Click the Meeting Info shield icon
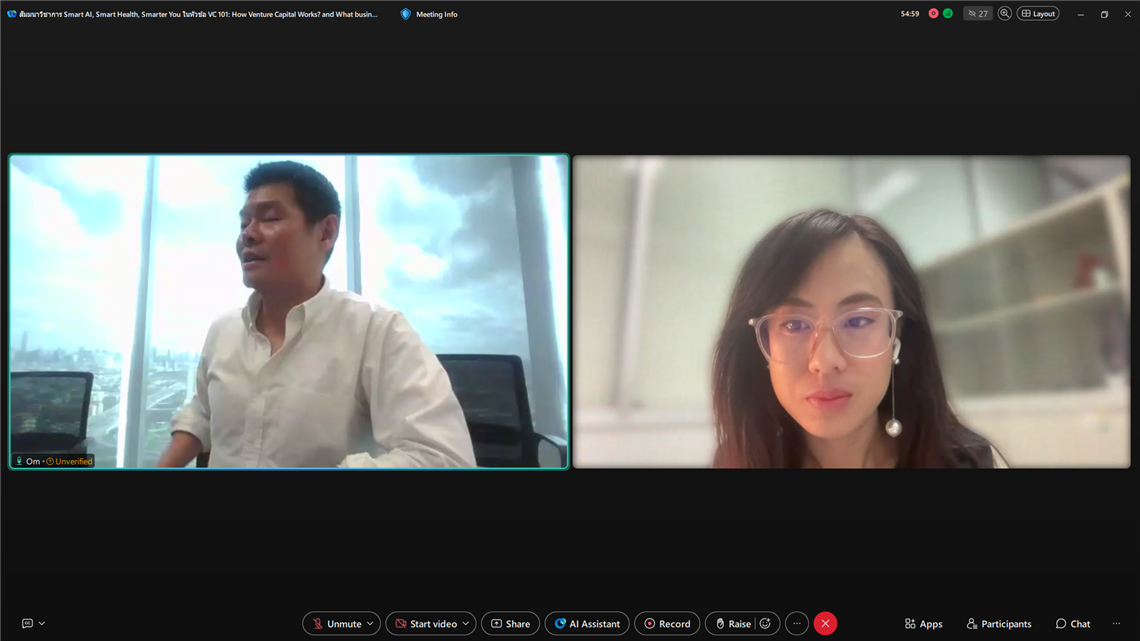Image resolution: width=1140 pixels, height=641 pixels. [405, 14]
